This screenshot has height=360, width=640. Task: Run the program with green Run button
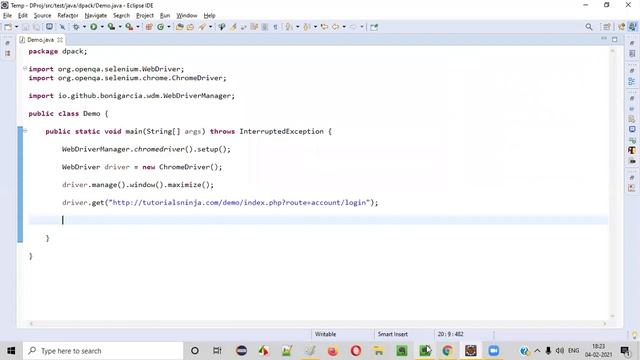point(93,27)
